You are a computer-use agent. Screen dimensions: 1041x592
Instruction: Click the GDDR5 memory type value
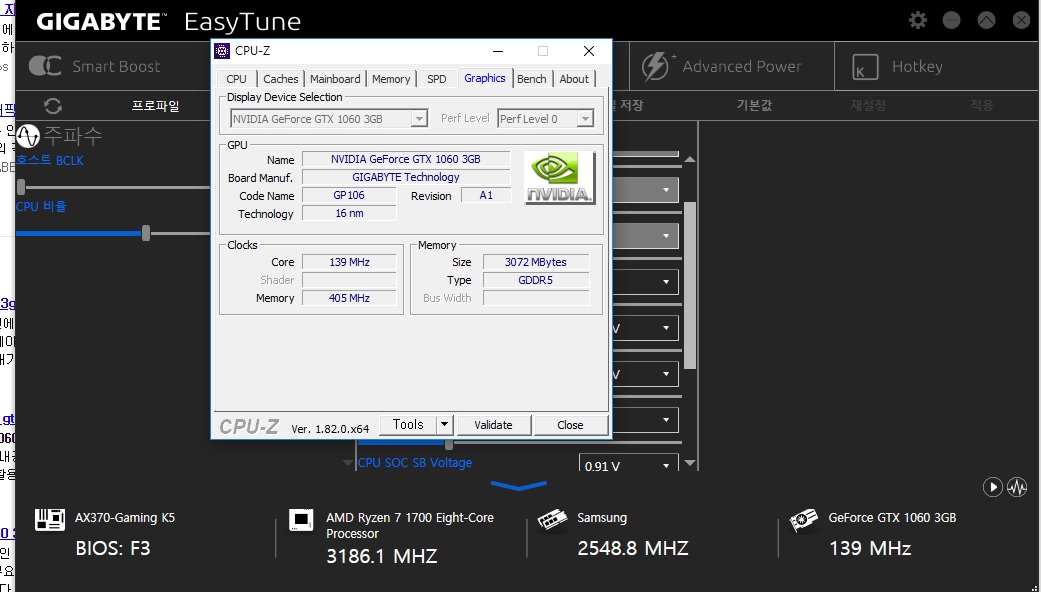coord(536,280)
